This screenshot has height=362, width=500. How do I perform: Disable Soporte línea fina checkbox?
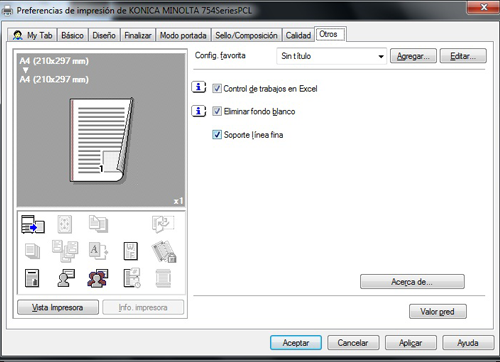(217, 135)
